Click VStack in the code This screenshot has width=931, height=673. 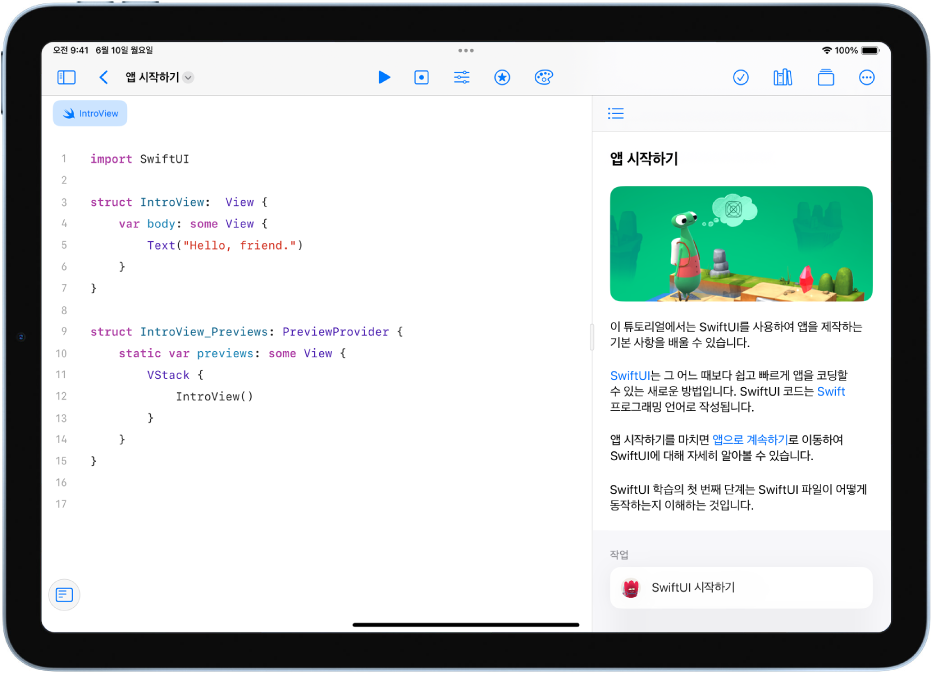(x=168, y=375)
